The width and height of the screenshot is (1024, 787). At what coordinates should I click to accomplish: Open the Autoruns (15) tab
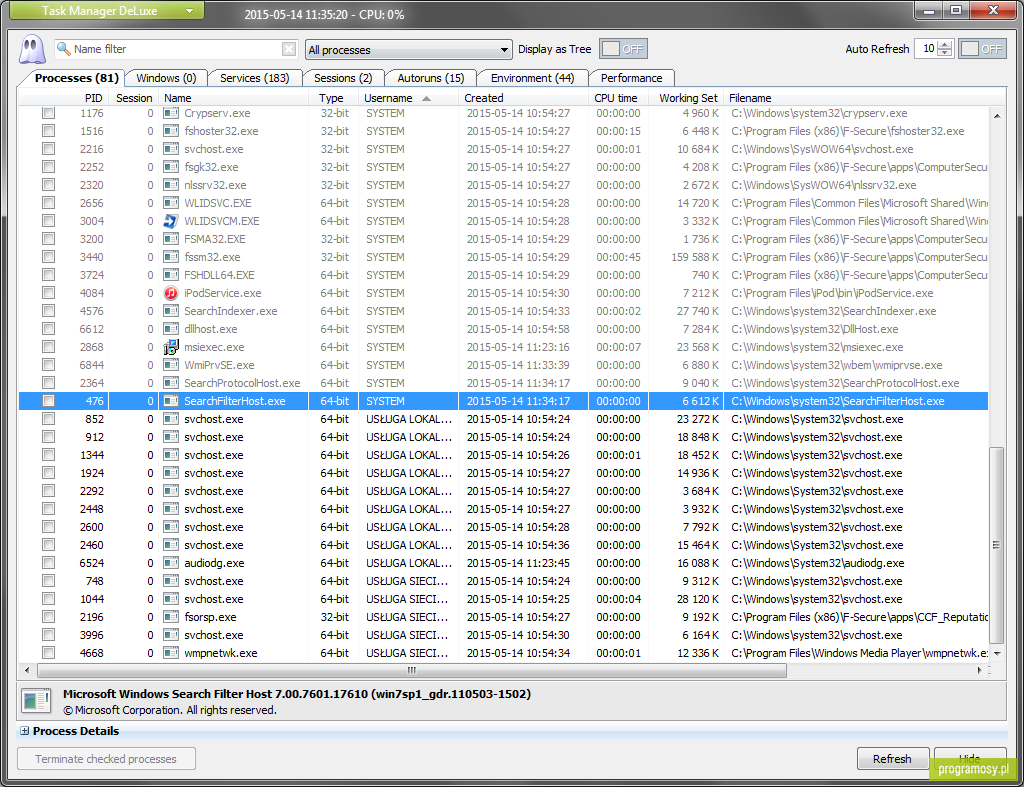point(430,78)
